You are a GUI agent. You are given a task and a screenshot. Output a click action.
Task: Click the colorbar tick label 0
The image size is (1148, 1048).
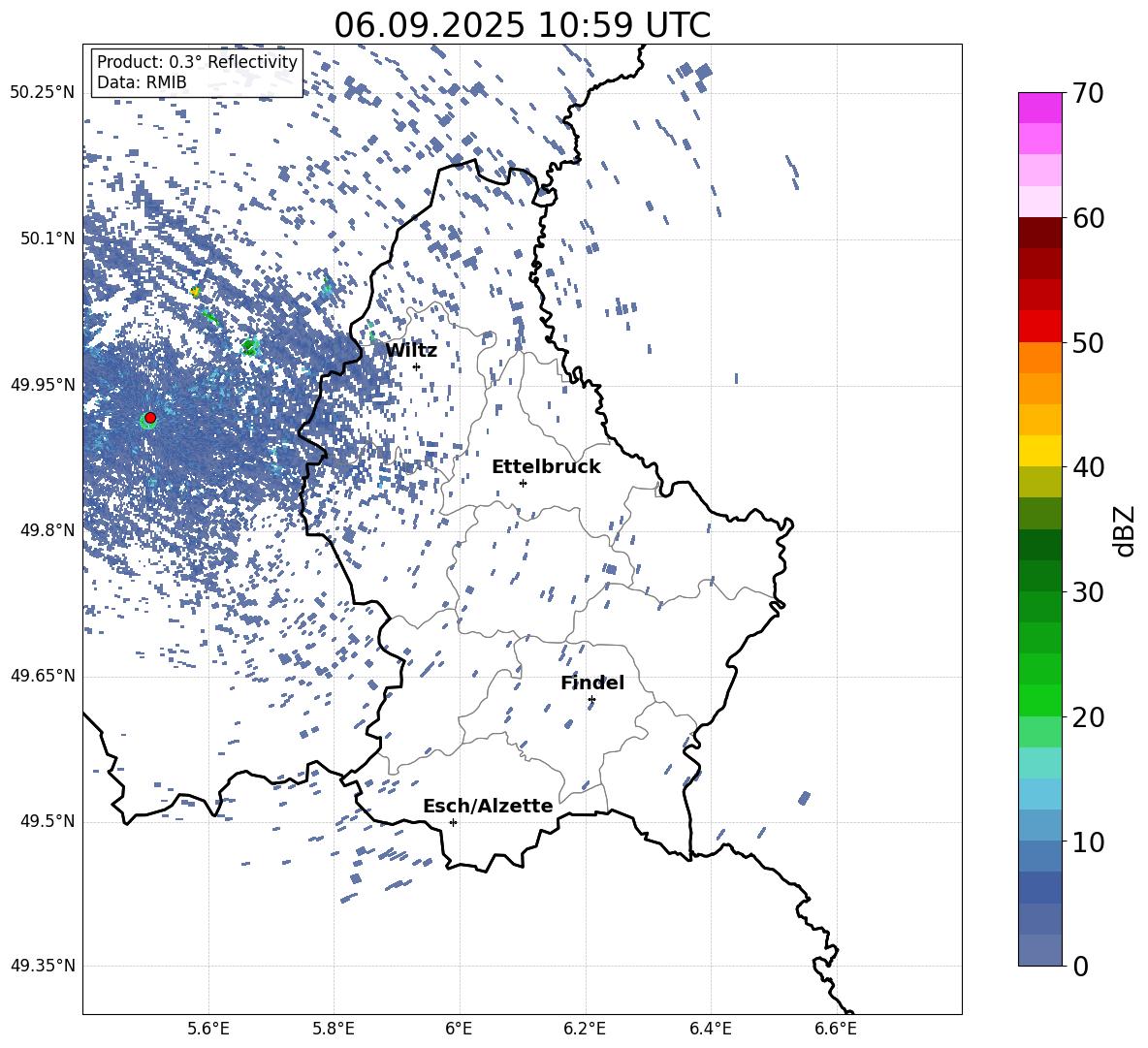[1080, 967]
